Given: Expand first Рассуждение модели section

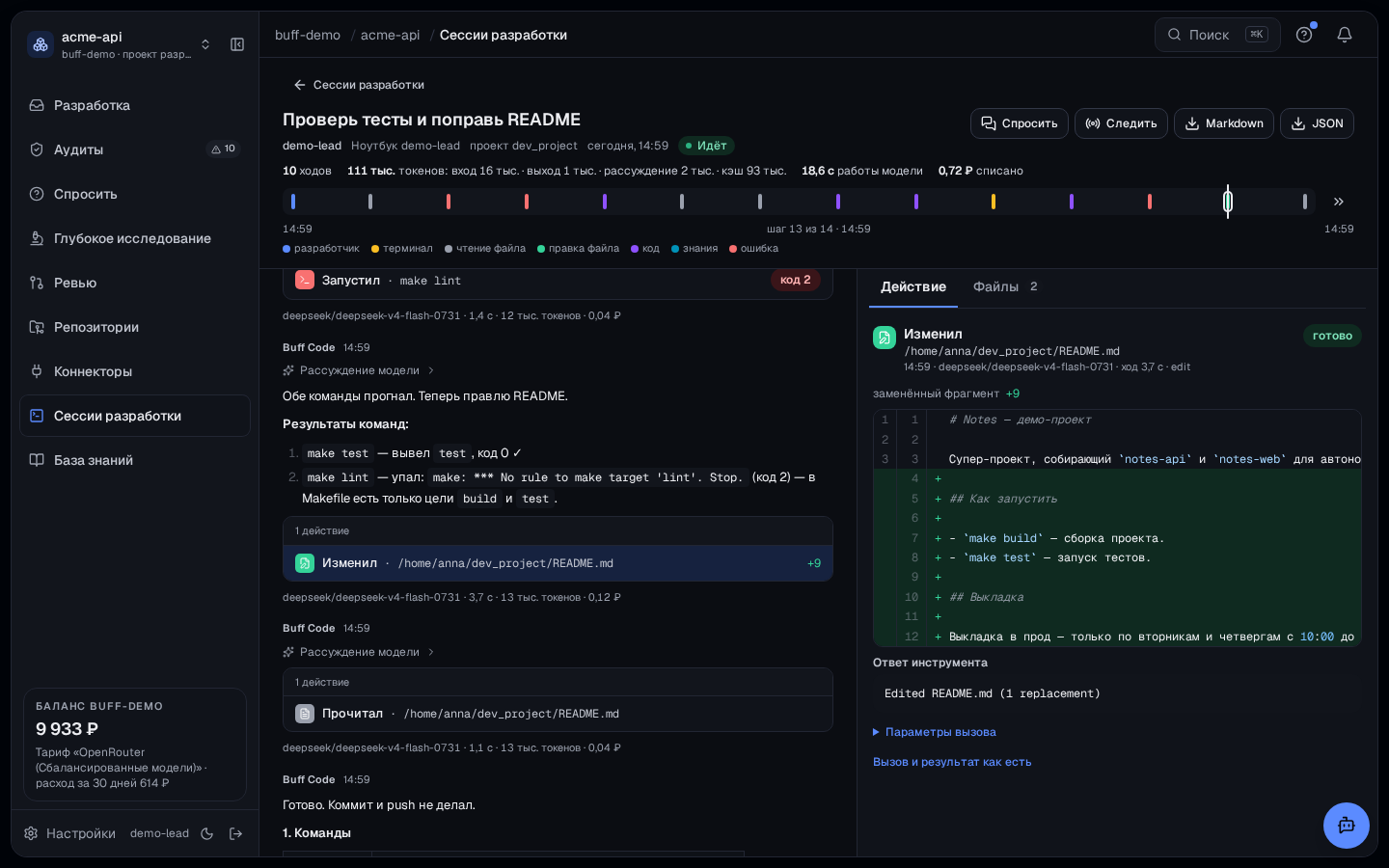Looking at the screenshot, I should 359,370.
